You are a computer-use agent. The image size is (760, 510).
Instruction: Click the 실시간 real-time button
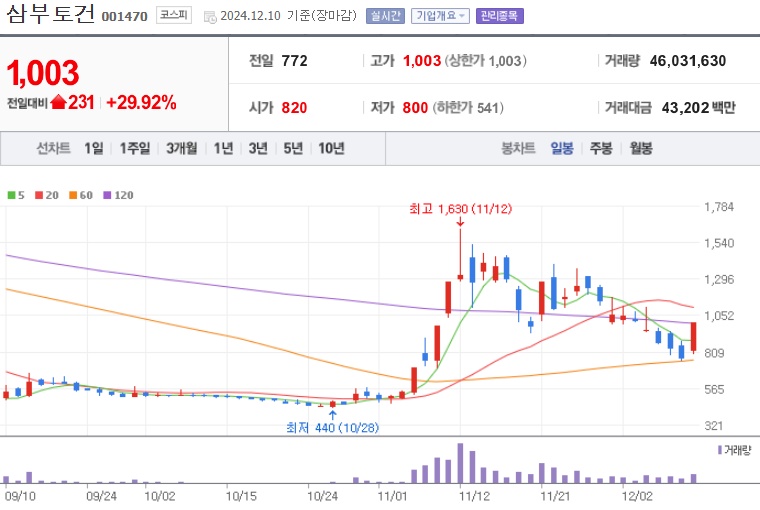[x=385, y=16]
